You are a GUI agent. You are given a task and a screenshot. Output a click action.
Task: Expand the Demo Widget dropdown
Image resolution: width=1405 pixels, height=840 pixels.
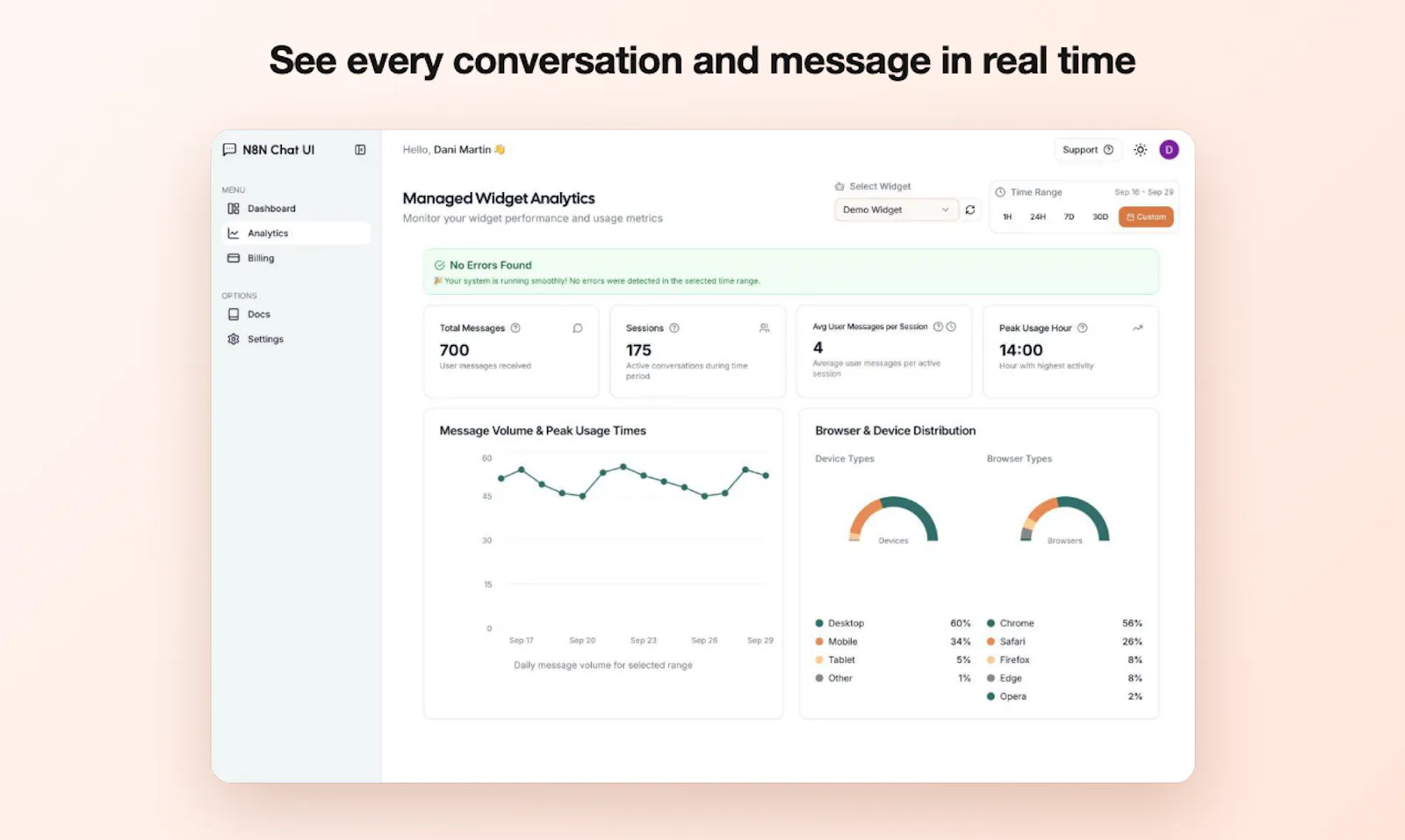[896, 210]
